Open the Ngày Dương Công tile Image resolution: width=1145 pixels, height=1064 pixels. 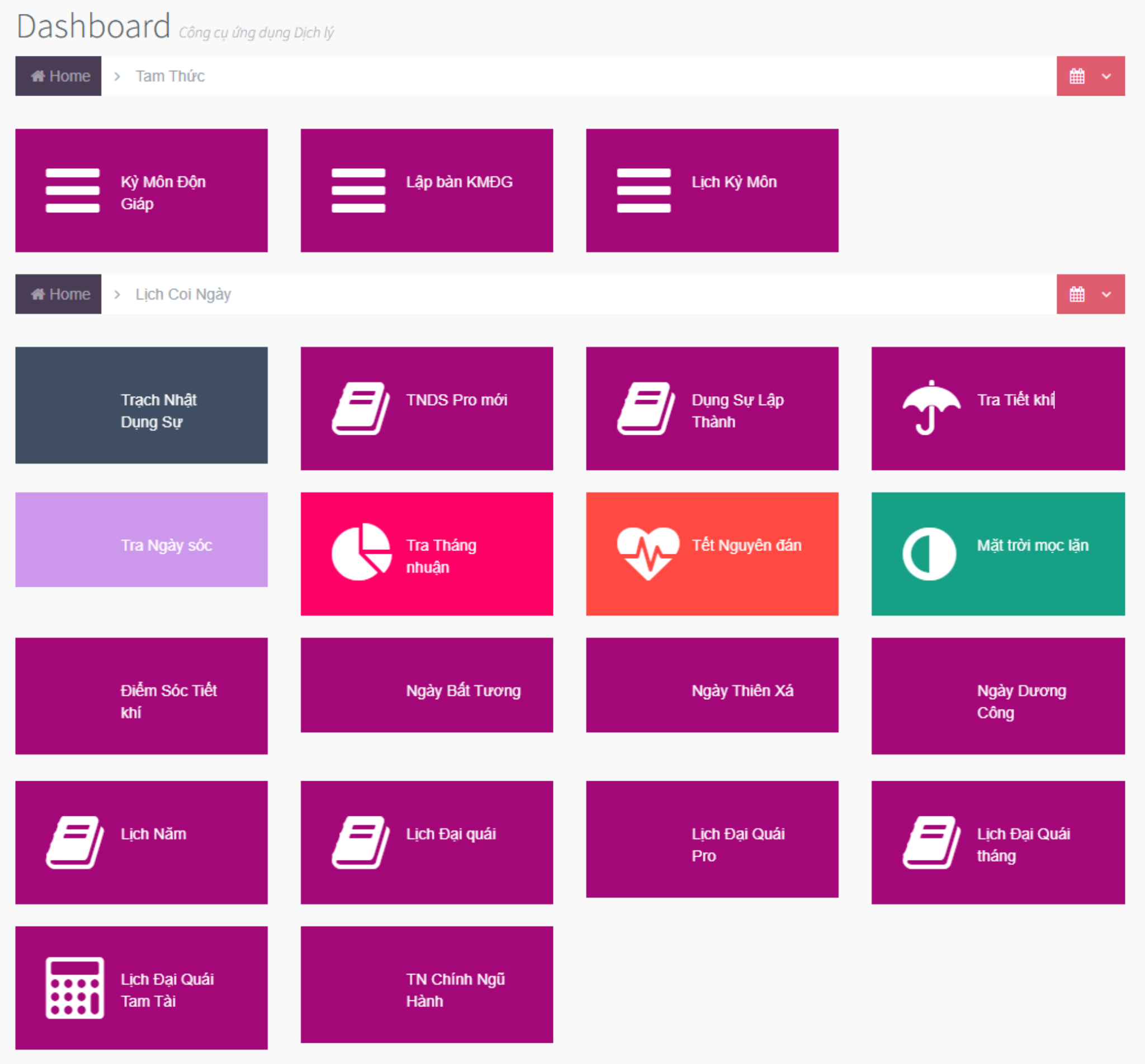[x=998, y=696]
